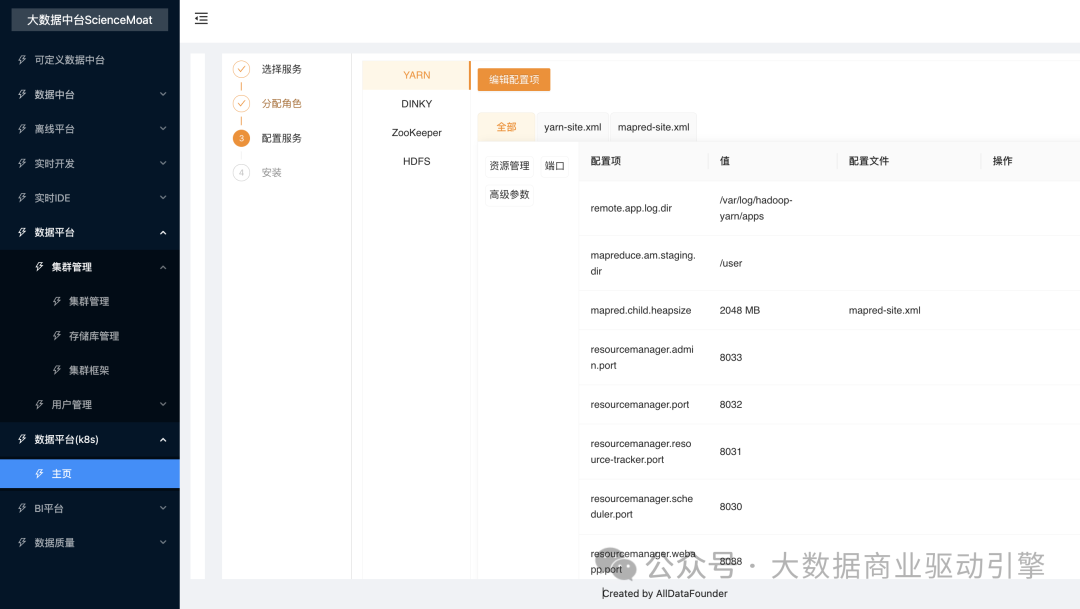The height and width of the screenshot is (609, 1080).
Task: Click step 3 配置服务 circle
Action: click(241, 138)
